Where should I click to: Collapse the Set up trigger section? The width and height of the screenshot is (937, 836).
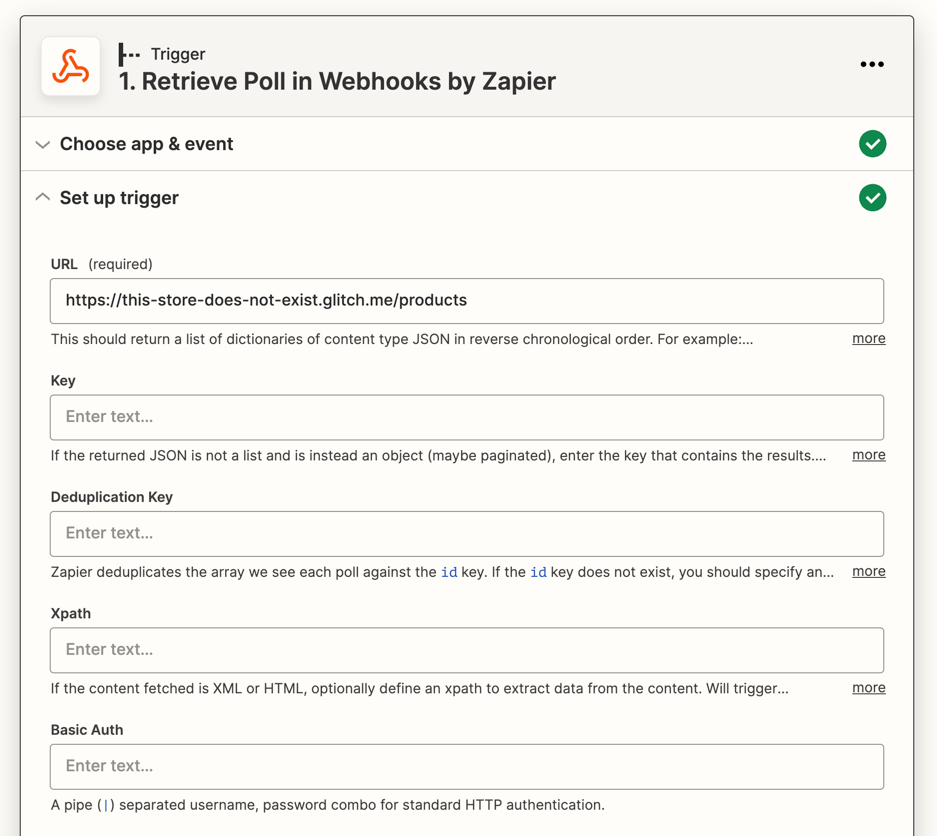pos(42,197)
